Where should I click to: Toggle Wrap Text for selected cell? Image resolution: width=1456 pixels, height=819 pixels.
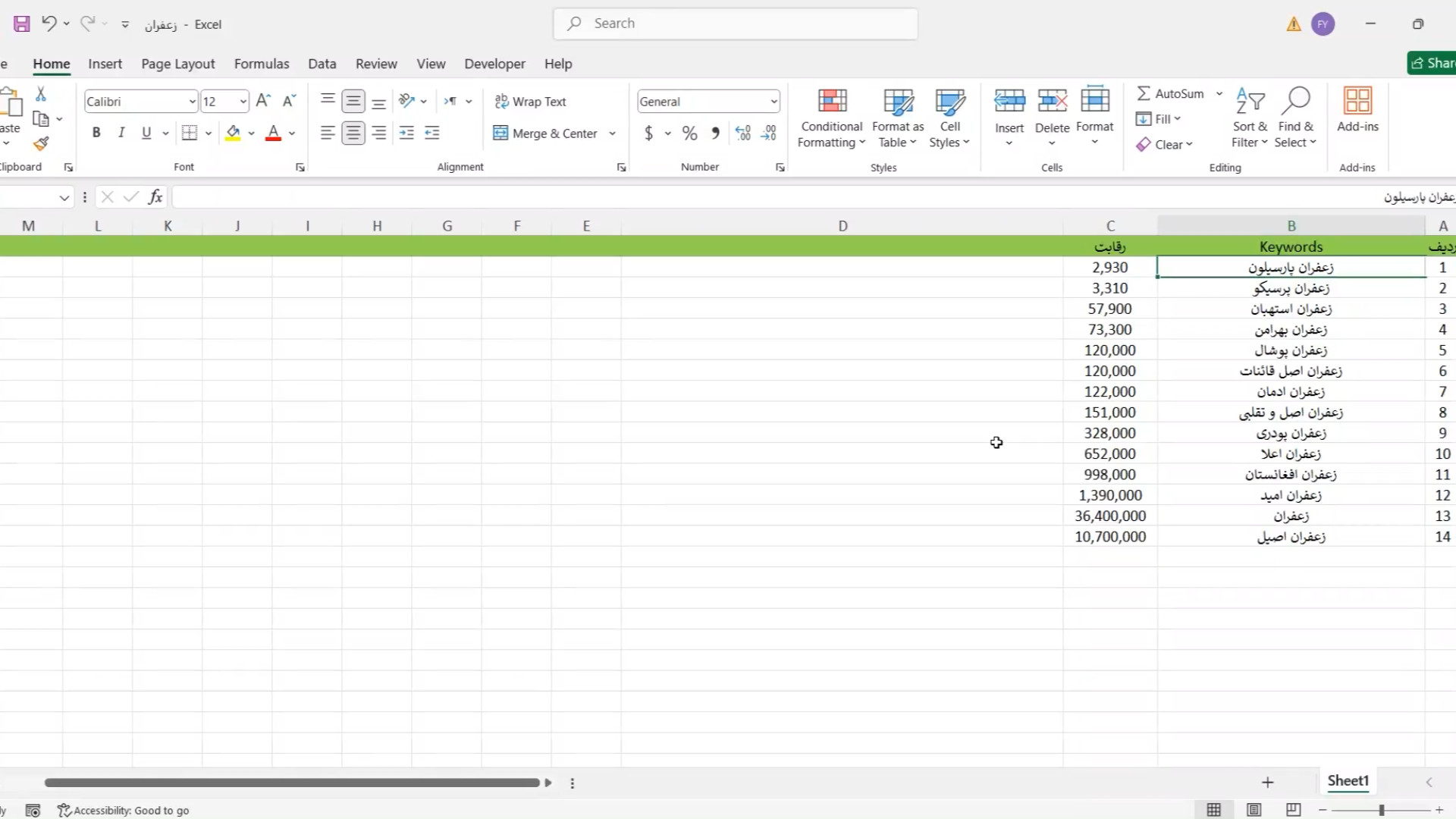click(x=530, y=102)
